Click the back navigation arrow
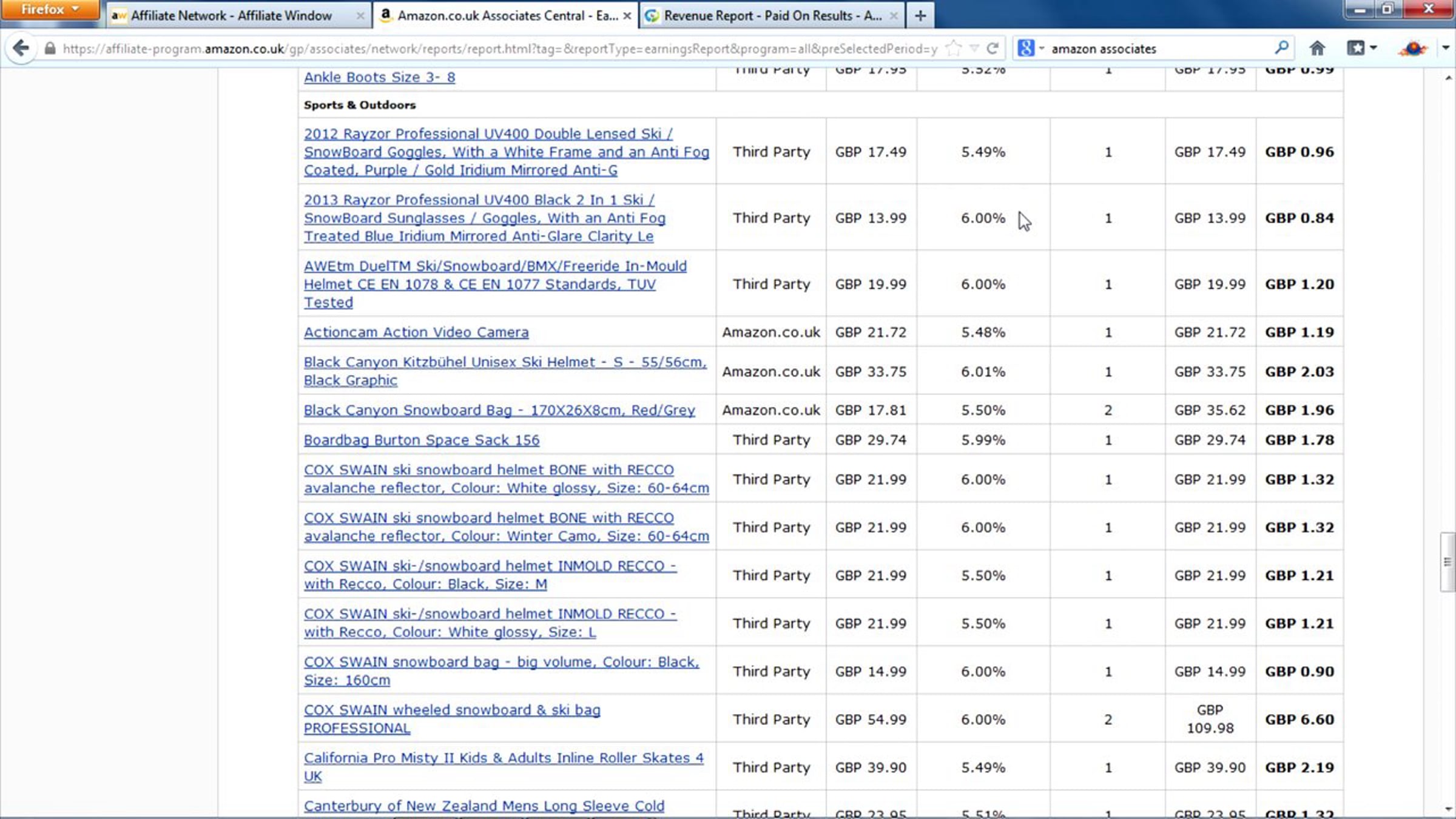 coord(21,48)
